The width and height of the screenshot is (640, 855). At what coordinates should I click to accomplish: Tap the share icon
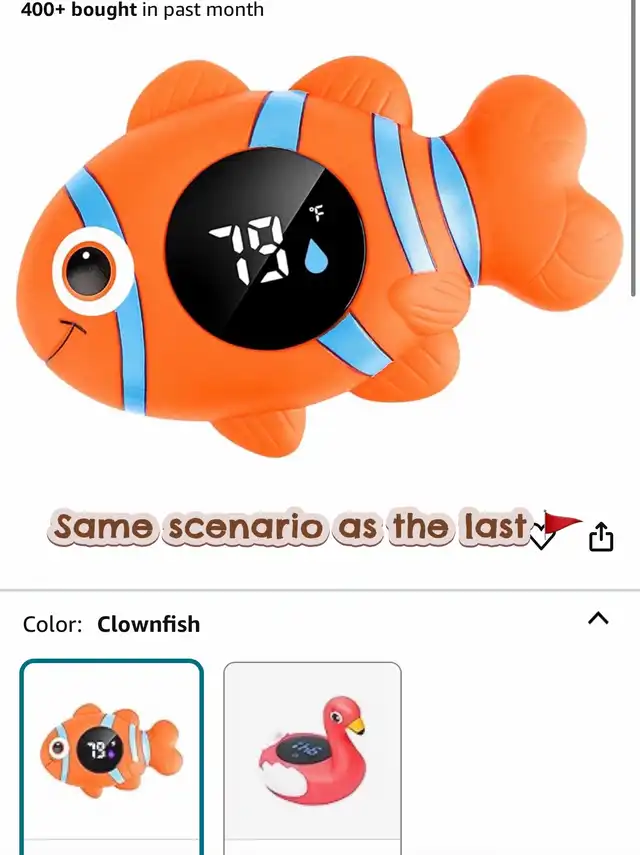click(601, 537)
